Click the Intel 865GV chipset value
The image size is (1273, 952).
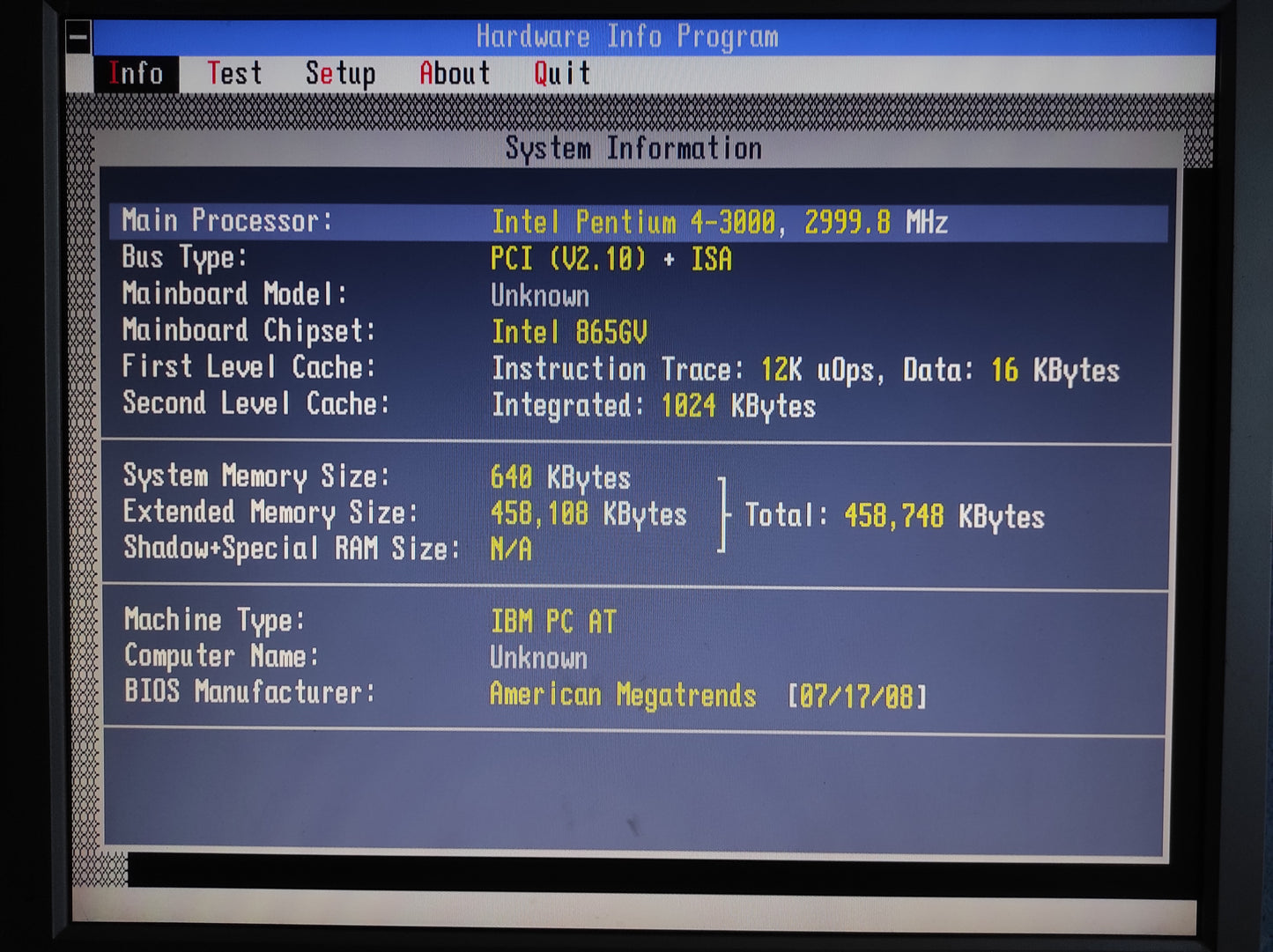569,332
